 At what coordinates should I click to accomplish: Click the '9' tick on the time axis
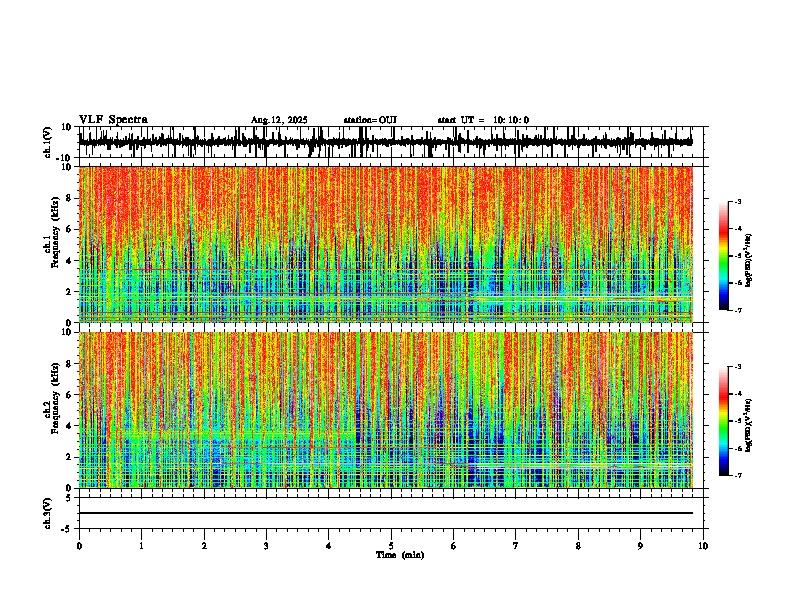click(640, 546)
